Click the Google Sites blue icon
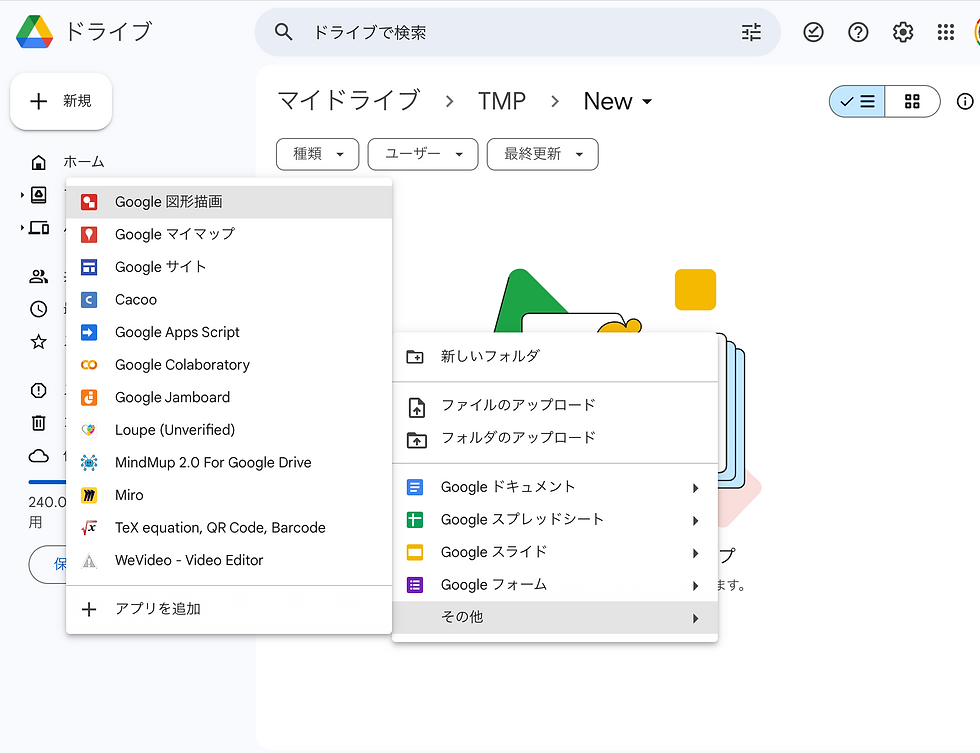 tap(89, 267)
